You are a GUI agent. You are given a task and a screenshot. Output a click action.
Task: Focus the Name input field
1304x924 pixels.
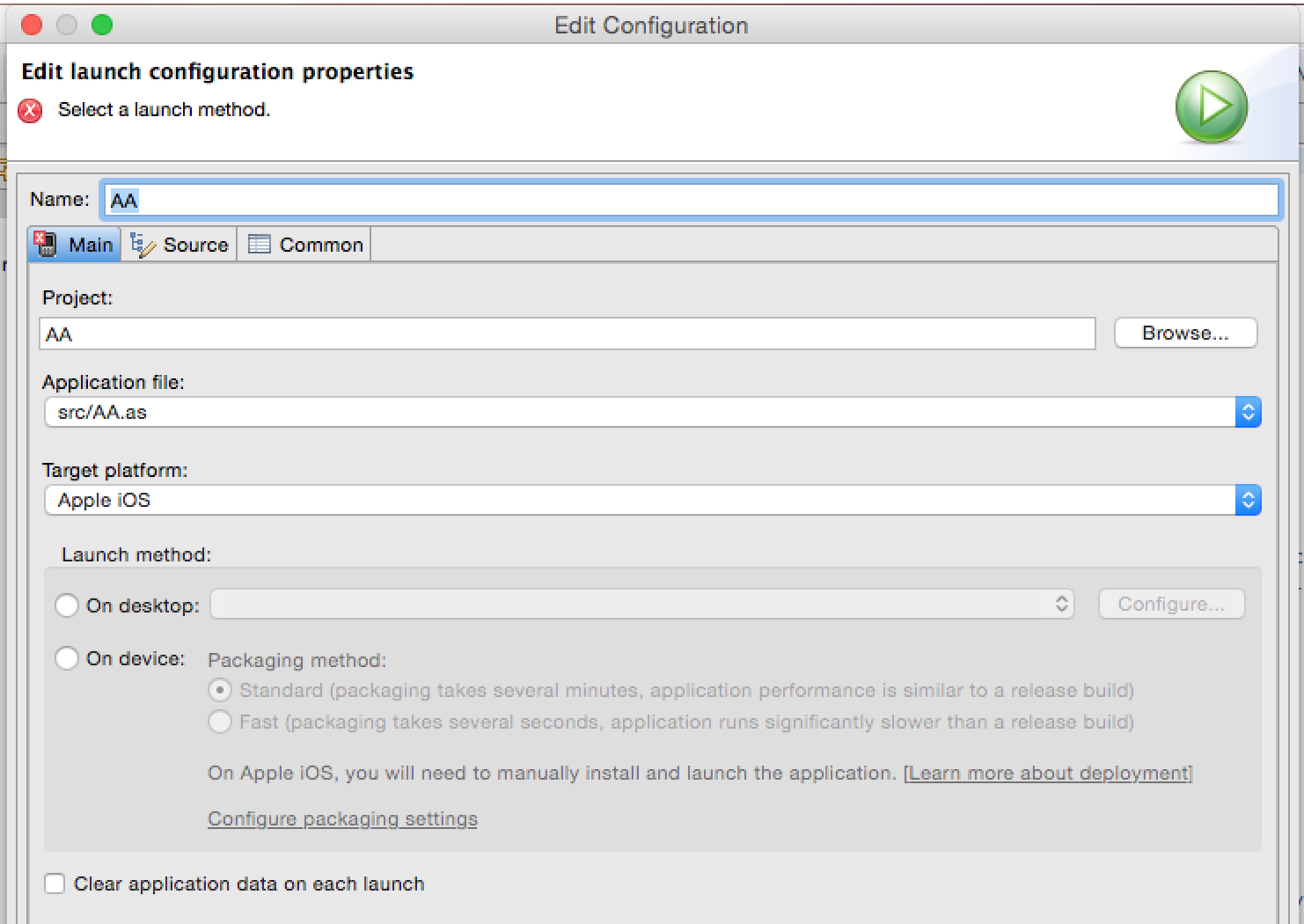click(691, 200)
